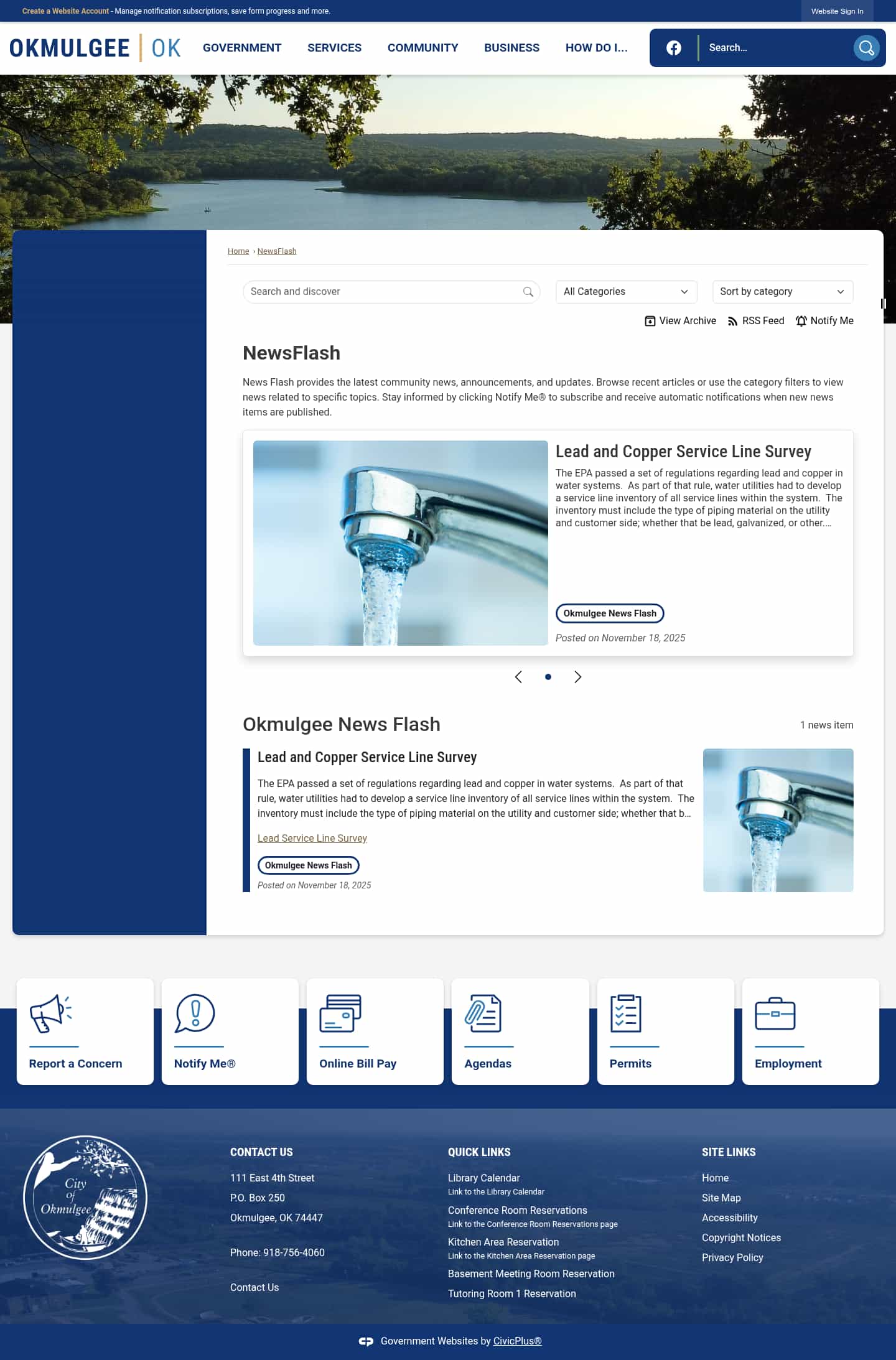Open list article Lead and Copper Service Line Survey
The height and width of the screenshot is (1360, 896).
(367, 757)
